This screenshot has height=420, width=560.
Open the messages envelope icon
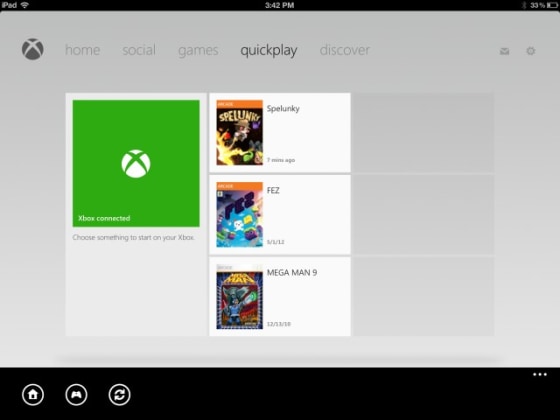pos(504,51)
